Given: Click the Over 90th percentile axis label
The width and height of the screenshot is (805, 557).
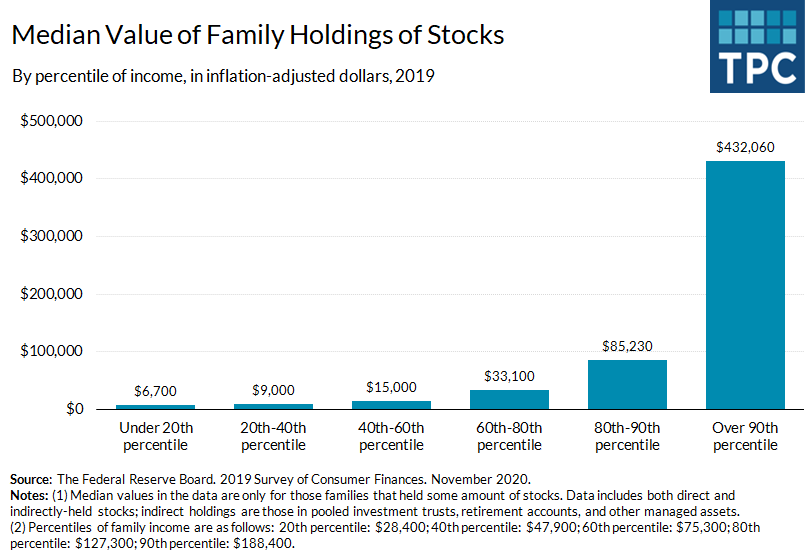Looking at the screenshot, I should (745, 436).
